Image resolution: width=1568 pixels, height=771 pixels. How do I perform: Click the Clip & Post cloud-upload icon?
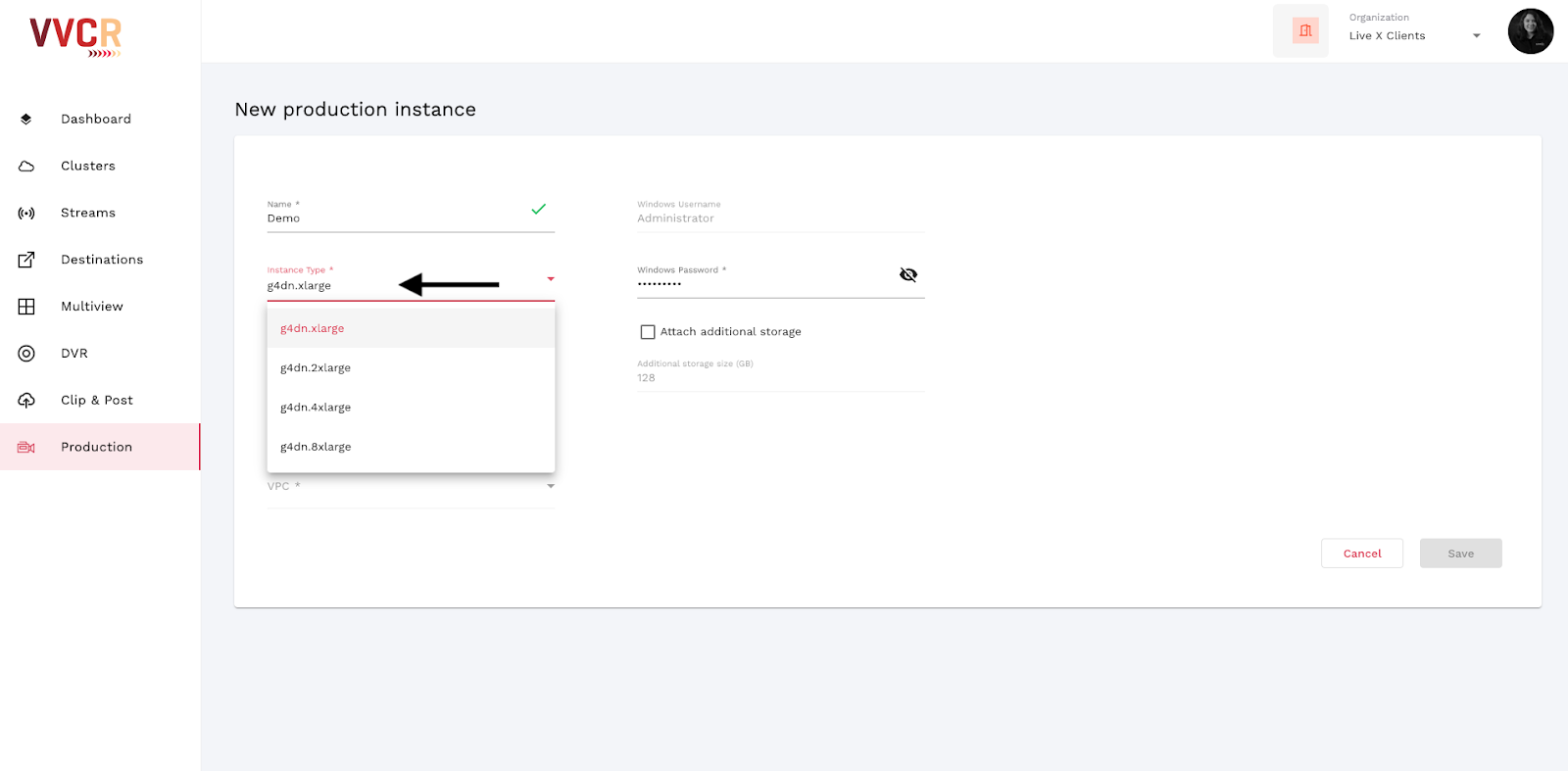tap(26, 400)
